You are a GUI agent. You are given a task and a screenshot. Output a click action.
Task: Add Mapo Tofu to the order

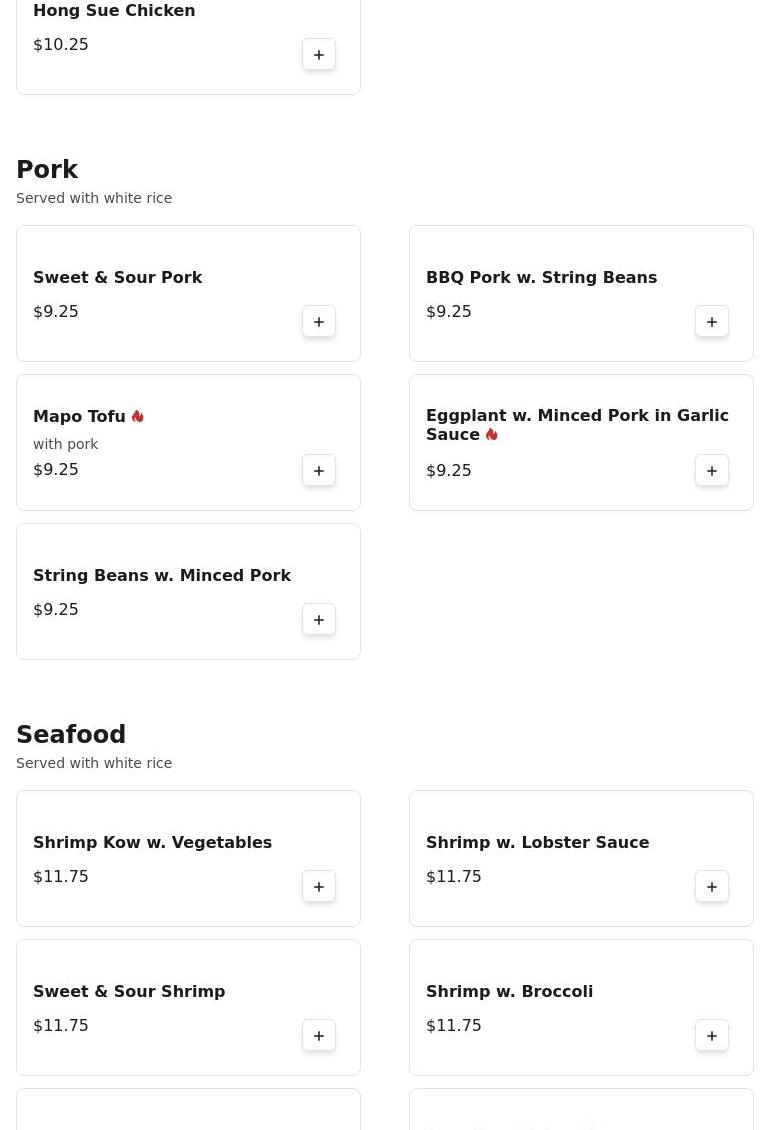point(319,471)
